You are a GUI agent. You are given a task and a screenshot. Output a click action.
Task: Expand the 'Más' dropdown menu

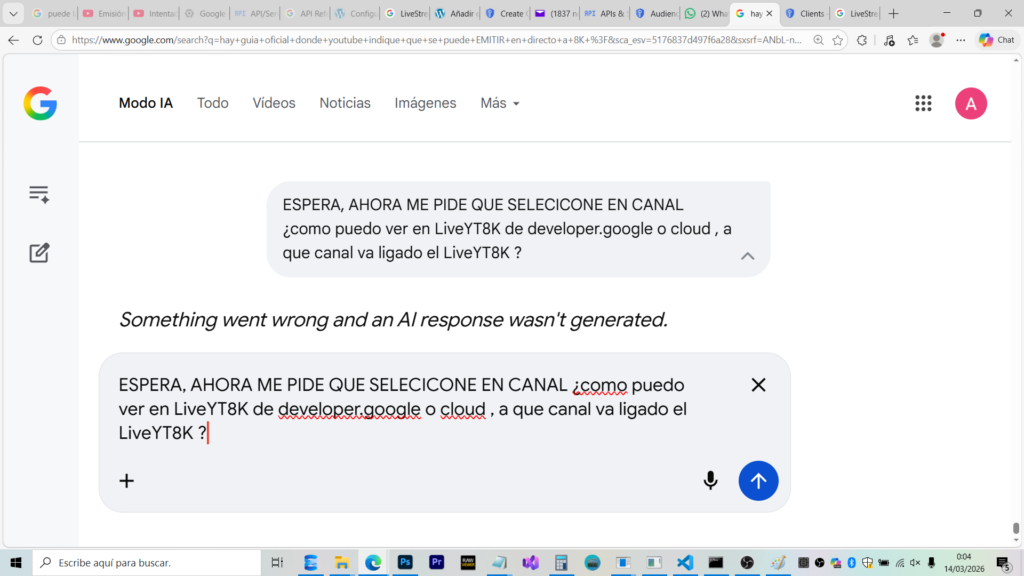point(500,103)
